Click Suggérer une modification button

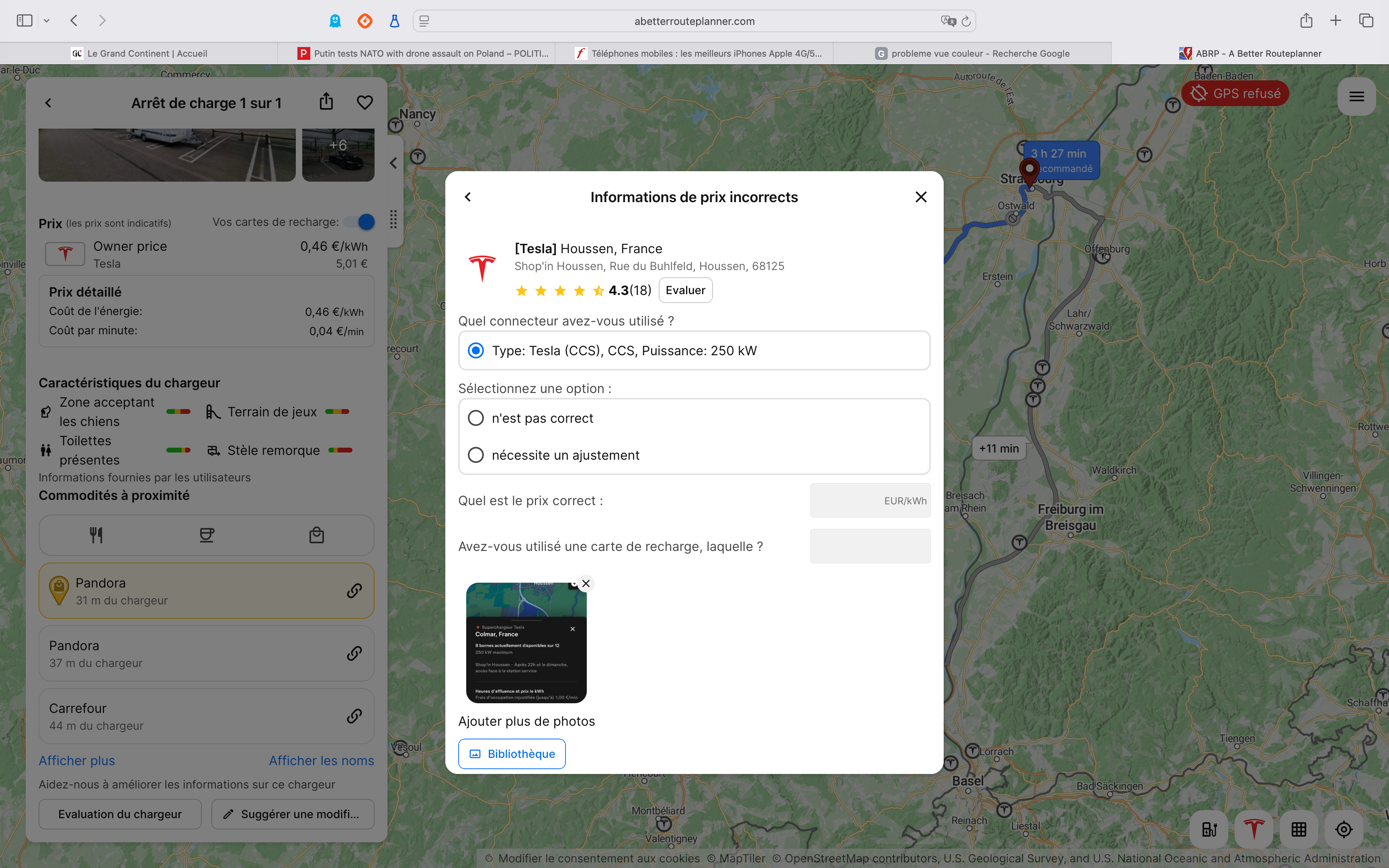(x=293, y=814)
